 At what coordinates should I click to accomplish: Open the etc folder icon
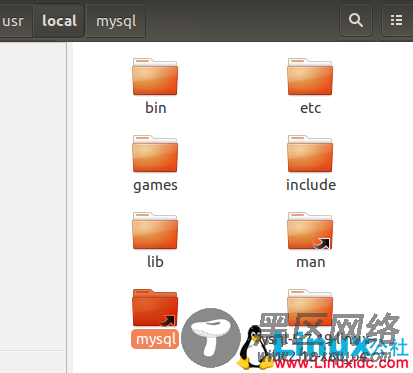click(x=310, y=77)
